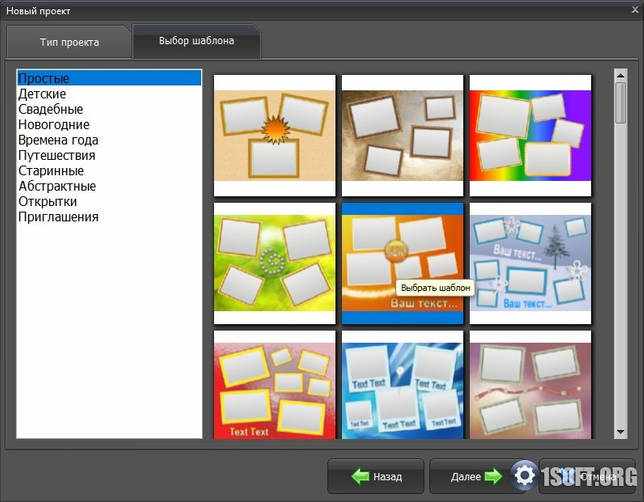Screen dimensions: 644x502
Task: Pick the Путешествия category
Action: (x=57, y=156)
